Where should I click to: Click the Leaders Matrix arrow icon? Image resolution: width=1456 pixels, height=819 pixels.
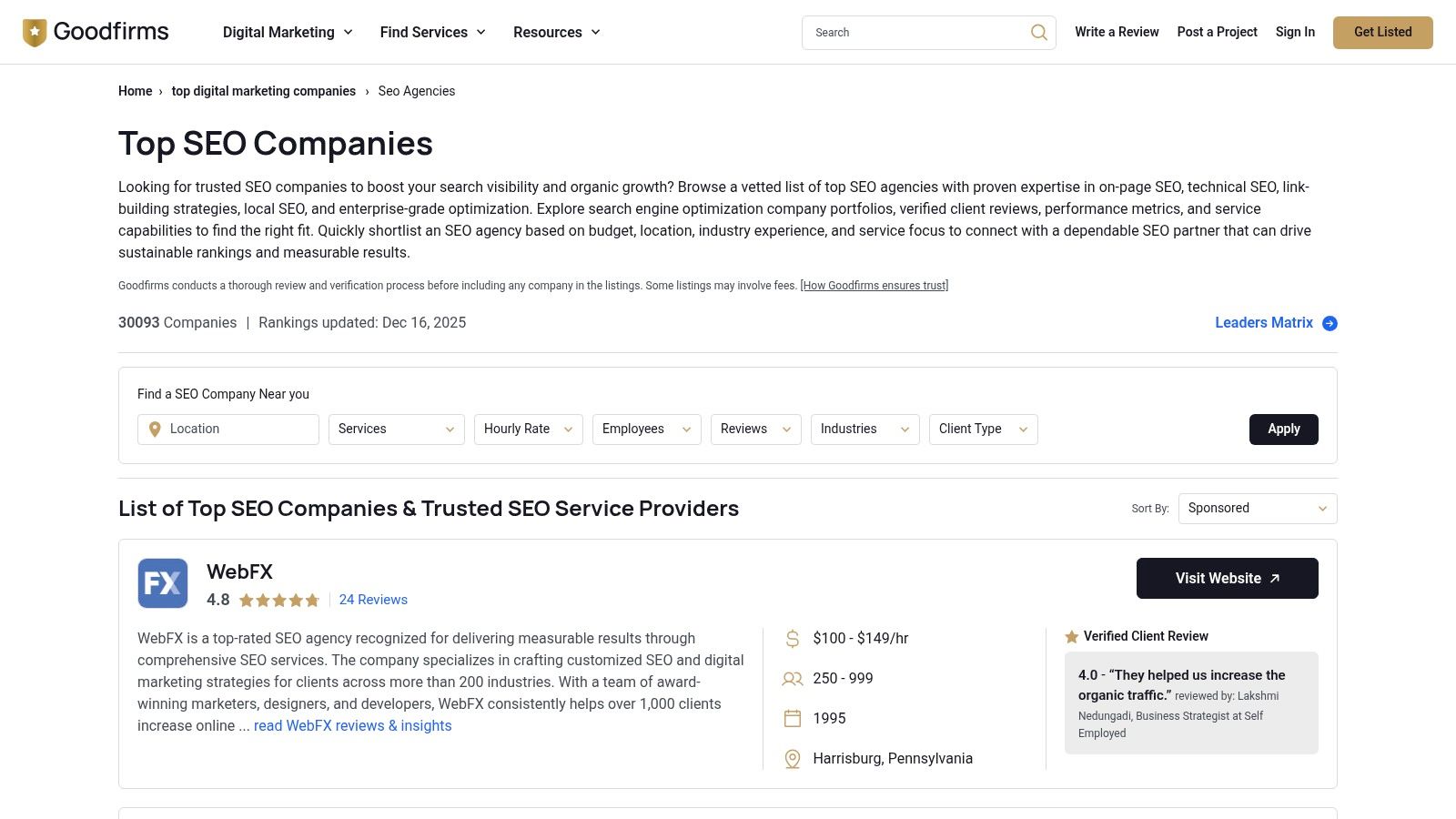coord(1330,323)
